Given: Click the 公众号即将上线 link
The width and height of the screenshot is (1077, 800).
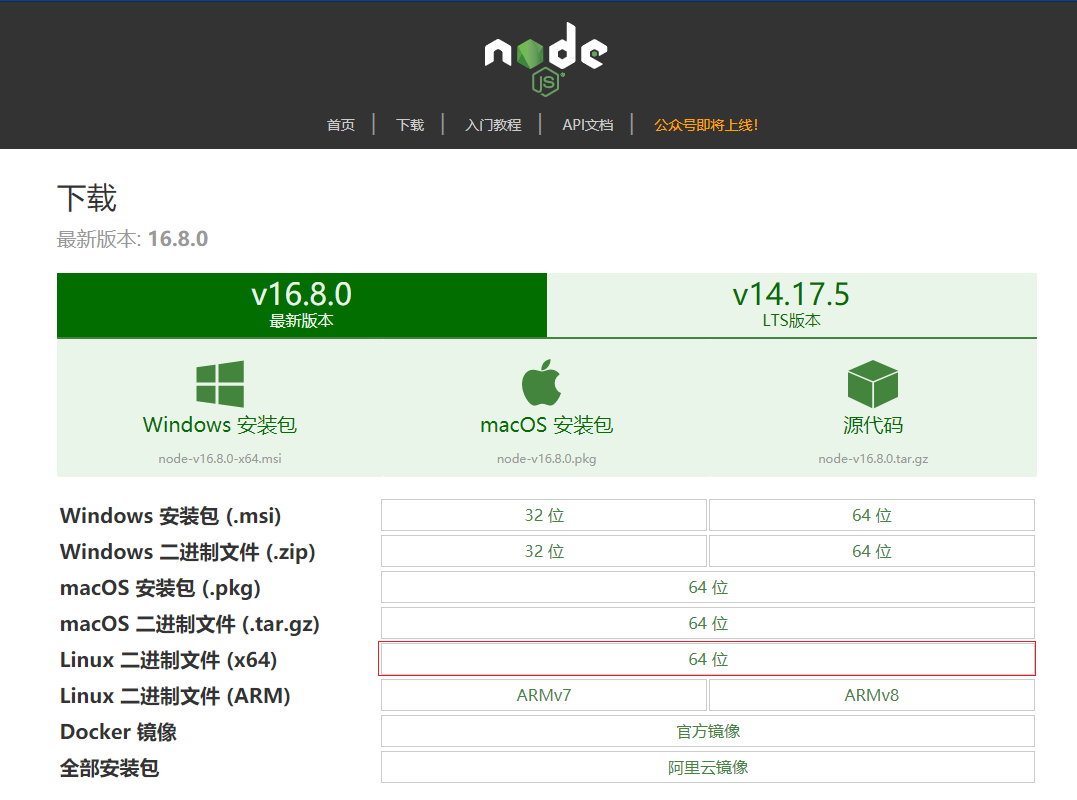Looking at the screenshot, I should (705, 124).
